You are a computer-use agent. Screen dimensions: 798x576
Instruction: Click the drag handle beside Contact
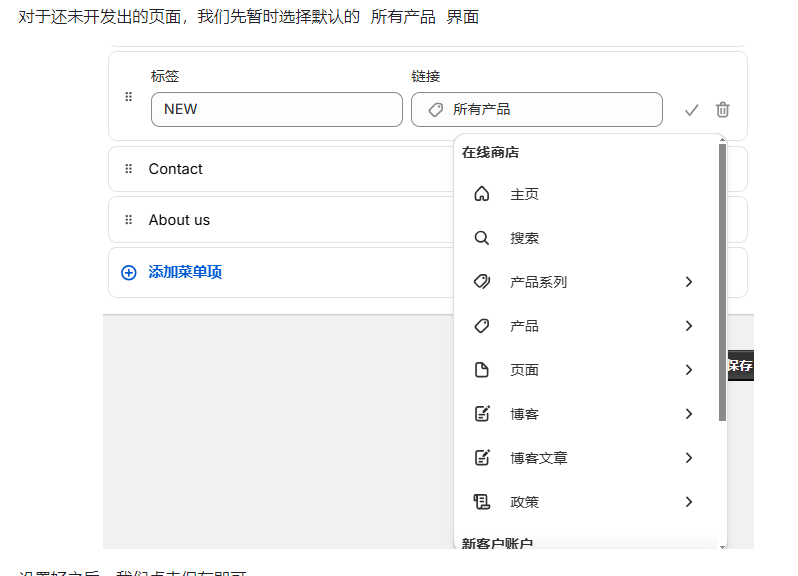129,168
